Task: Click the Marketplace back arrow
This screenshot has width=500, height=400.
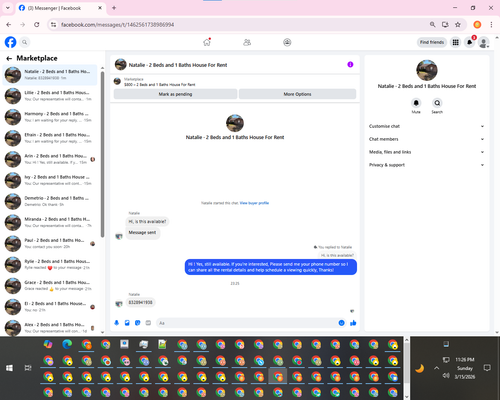Action: (9, 58)
